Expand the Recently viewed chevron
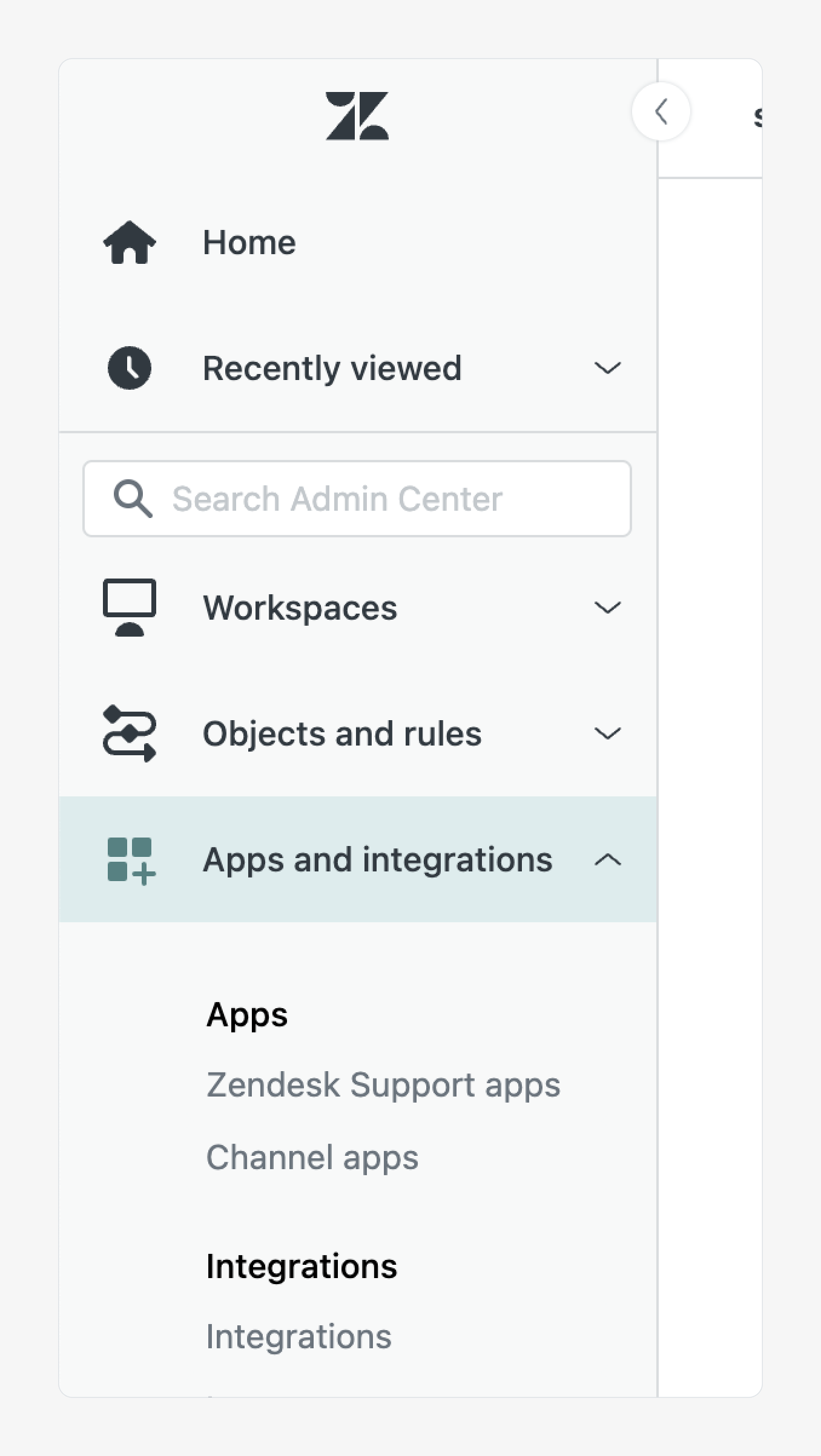 pyautogui.click(x=607, y=368)
